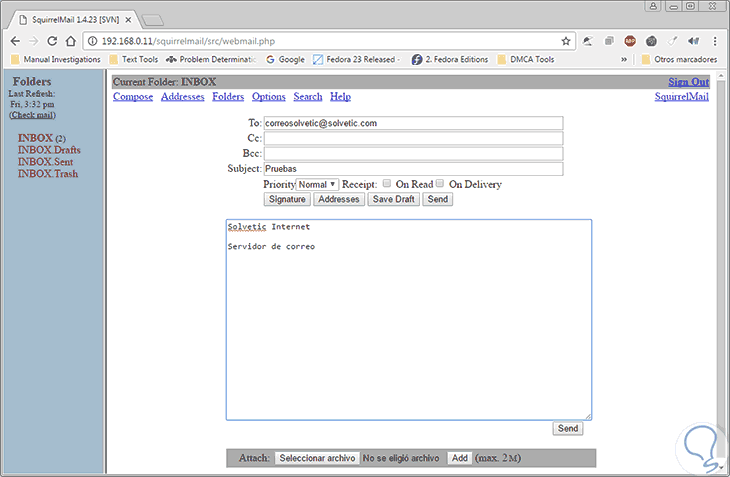The image size is (730, 477).
Task: Open the INBOX folder
Action: 35,138
